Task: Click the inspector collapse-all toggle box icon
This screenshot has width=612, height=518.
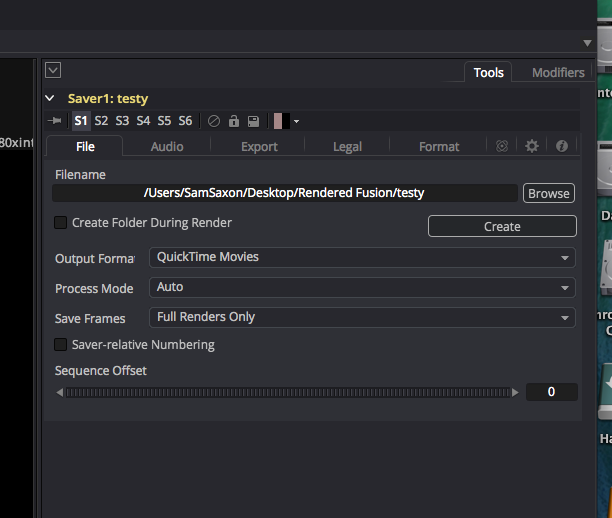Action: 53,70
